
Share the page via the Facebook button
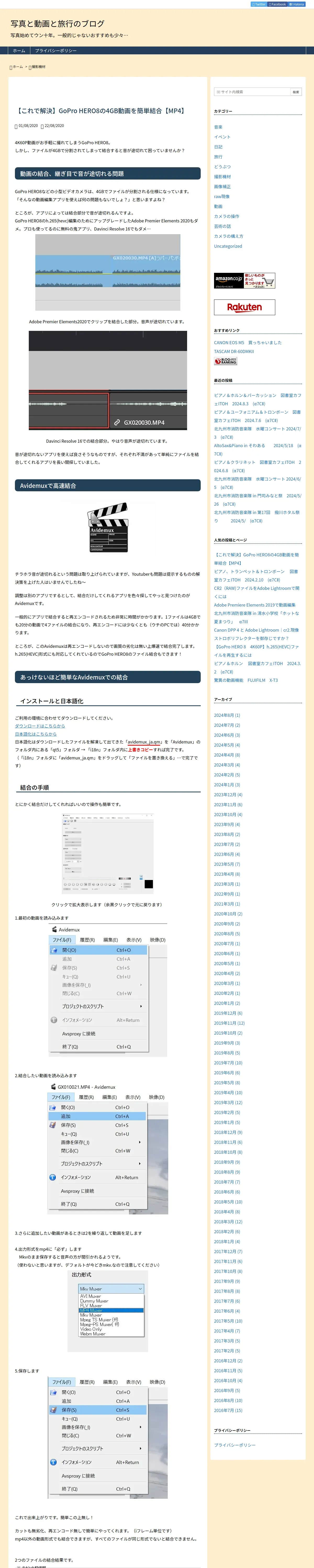[277, 4]
